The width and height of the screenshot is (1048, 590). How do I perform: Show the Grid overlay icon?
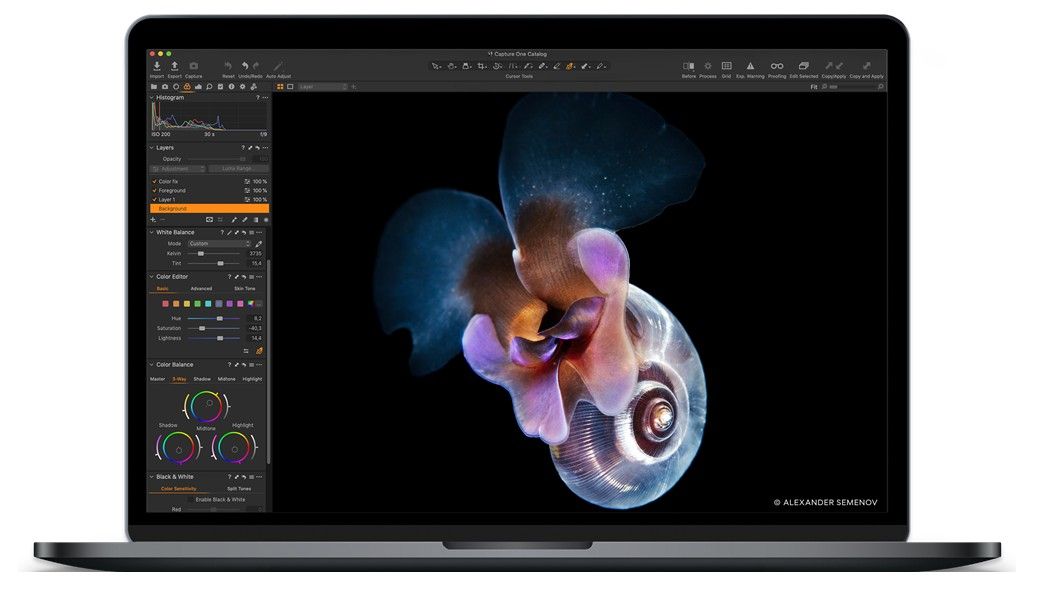[x=726, y=63]
